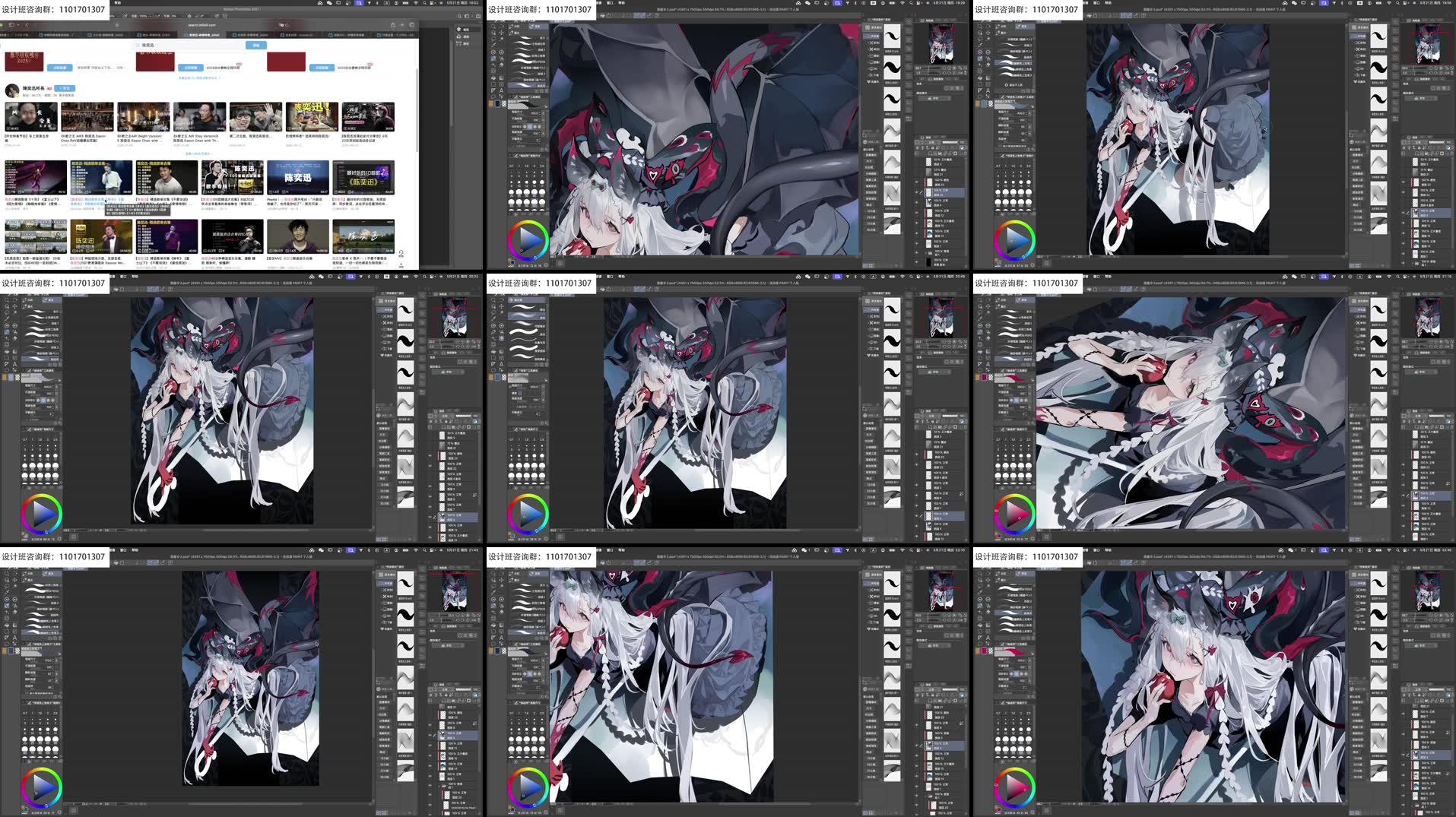Click the blue button beside the third red banner

322,68
